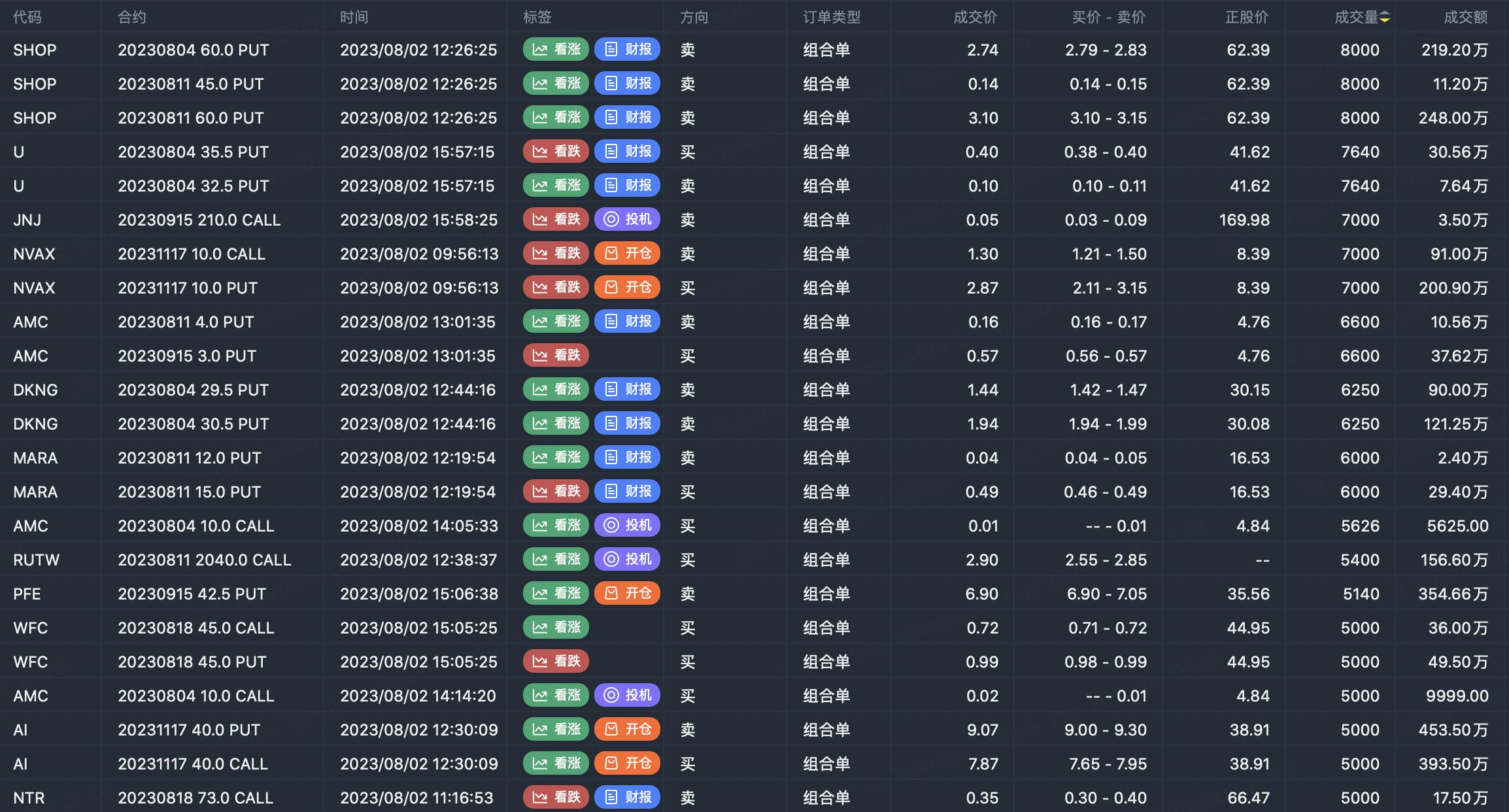1509x812 pixels.
Task: Click 看跌 tag on U 20230804 35.5 PUT row
Action: (x=556, y=152)
